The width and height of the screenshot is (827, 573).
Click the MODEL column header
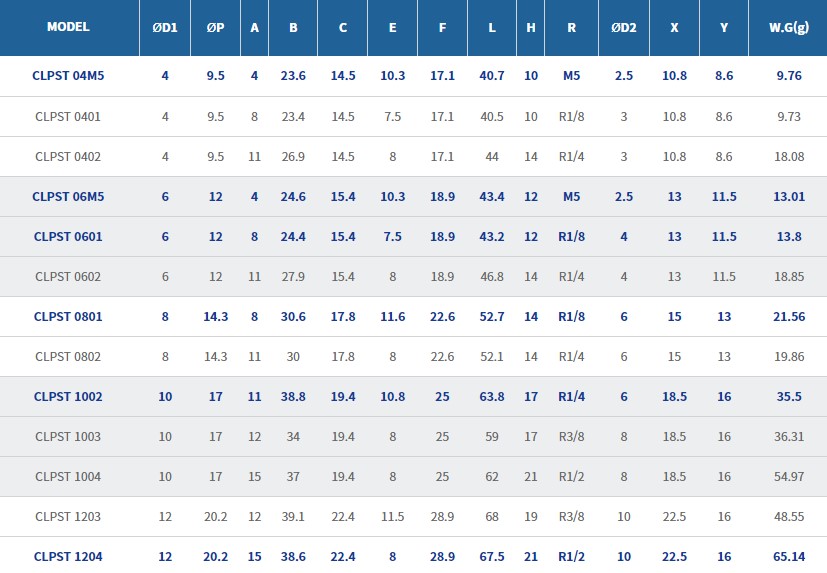click(x=68, y=27)
